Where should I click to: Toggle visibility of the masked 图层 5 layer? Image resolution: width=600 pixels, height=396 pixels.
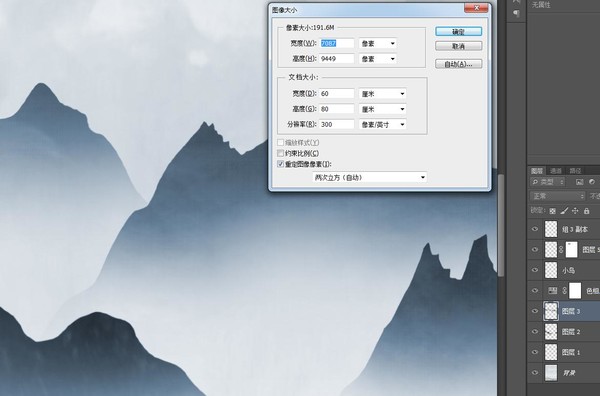[535, 250]
